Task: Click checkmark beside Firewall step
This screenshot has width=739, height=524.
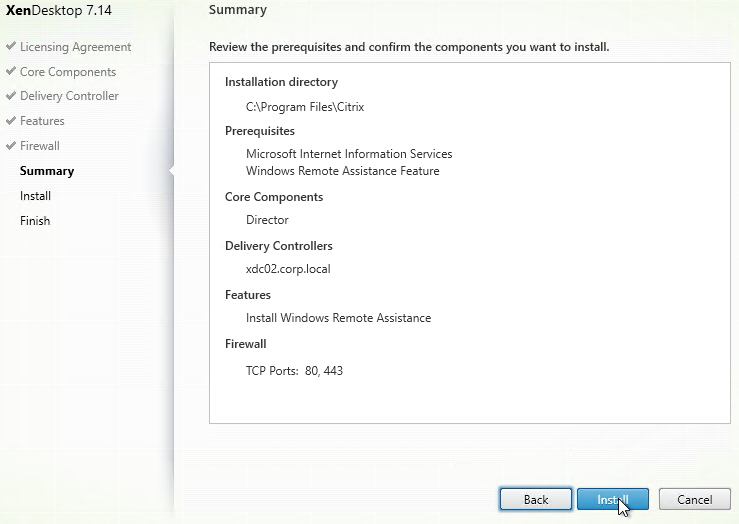Action: pyautogui.click(x=11, y=146)
